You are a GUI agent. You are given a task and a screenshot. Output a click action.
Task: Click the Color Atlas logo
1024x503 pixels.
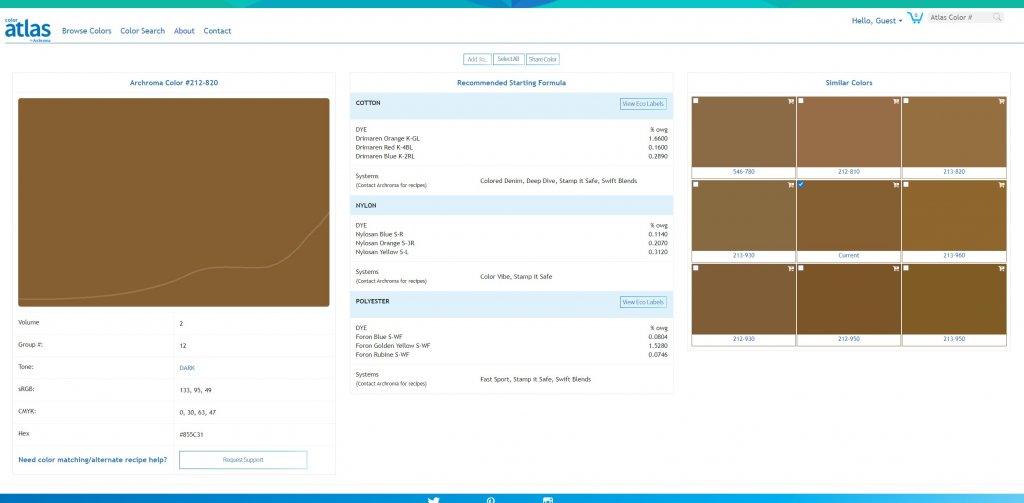click(x=27, y=30)
